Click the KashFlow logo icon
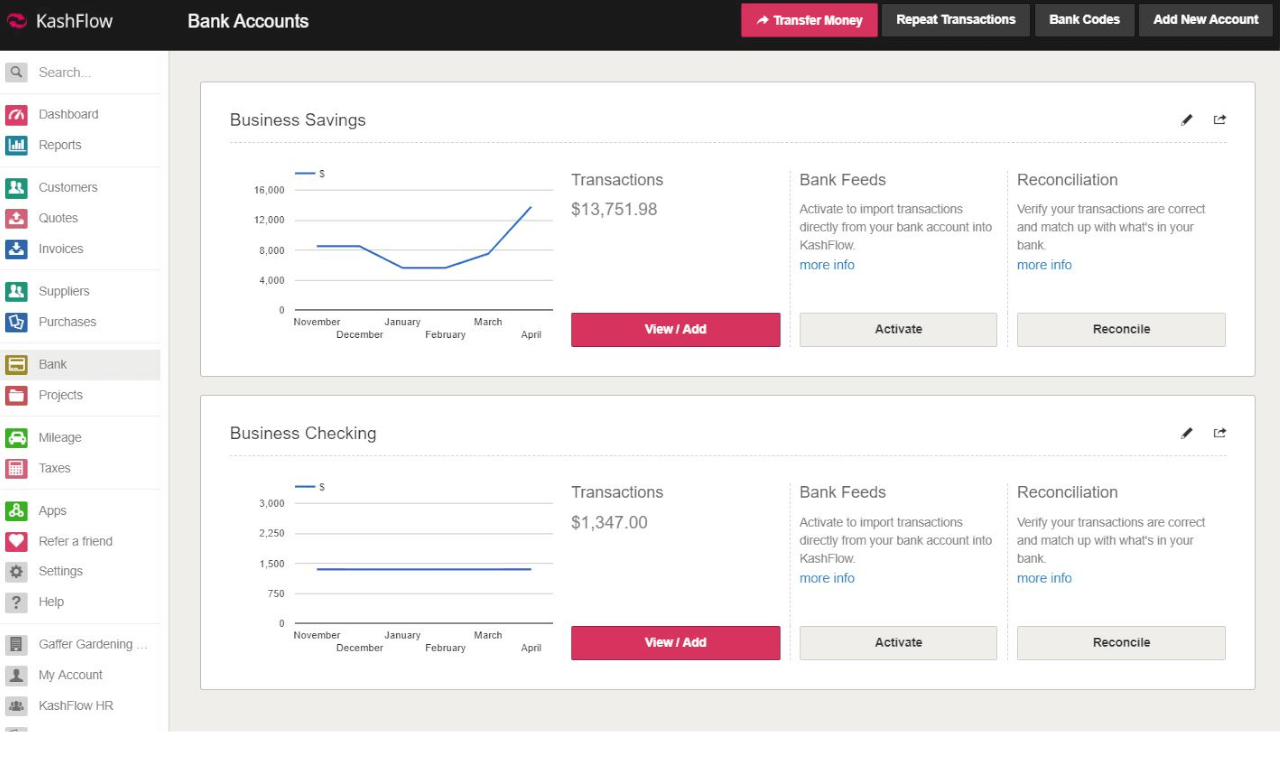 tap(17, 21)
